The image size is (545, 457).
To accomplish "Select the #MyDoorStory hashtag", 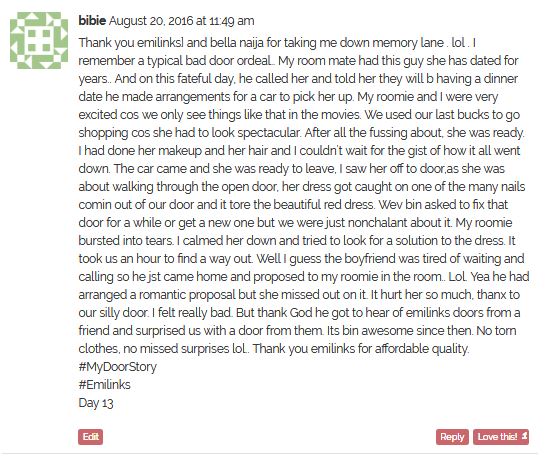I will [x=117, y=367].
